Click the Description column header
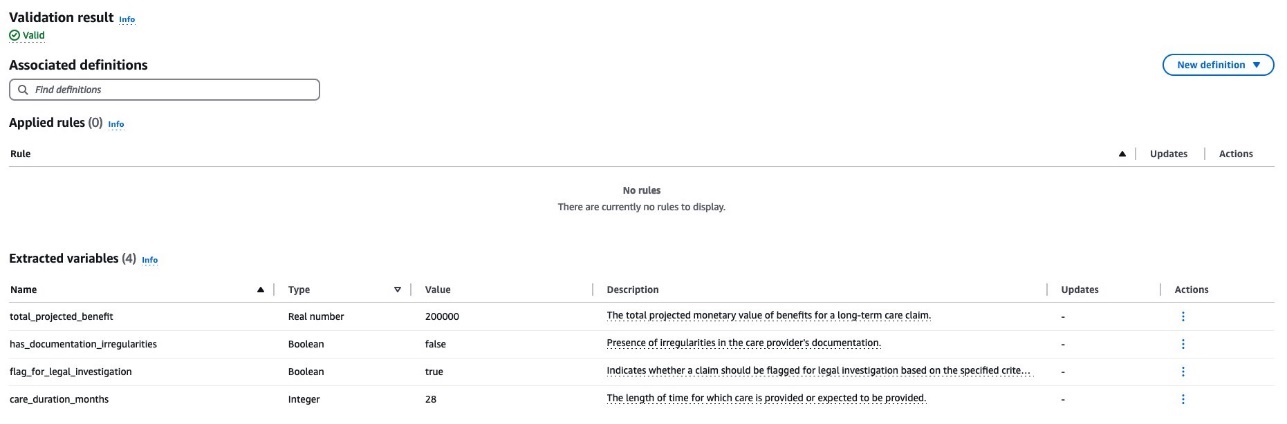The width and height of the screenshot is (1287, 424). click(633, 290)
